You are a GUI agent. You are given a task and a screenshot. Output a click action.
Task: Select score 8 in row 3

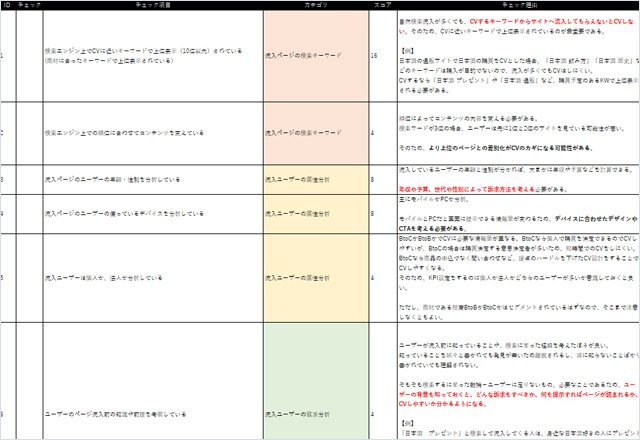point(383,180)
